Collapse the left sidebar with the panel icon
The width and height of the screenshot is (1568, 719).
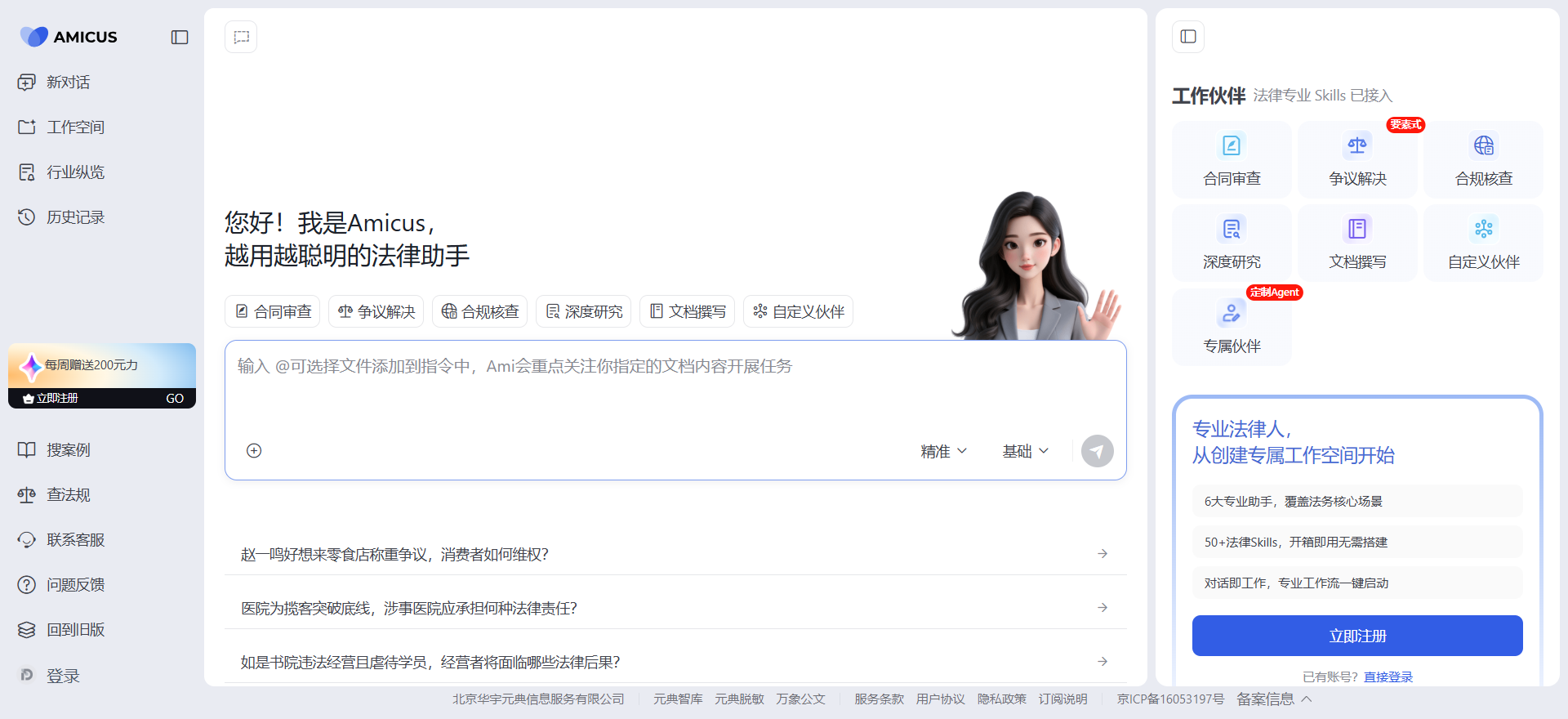tap(180, 37)
